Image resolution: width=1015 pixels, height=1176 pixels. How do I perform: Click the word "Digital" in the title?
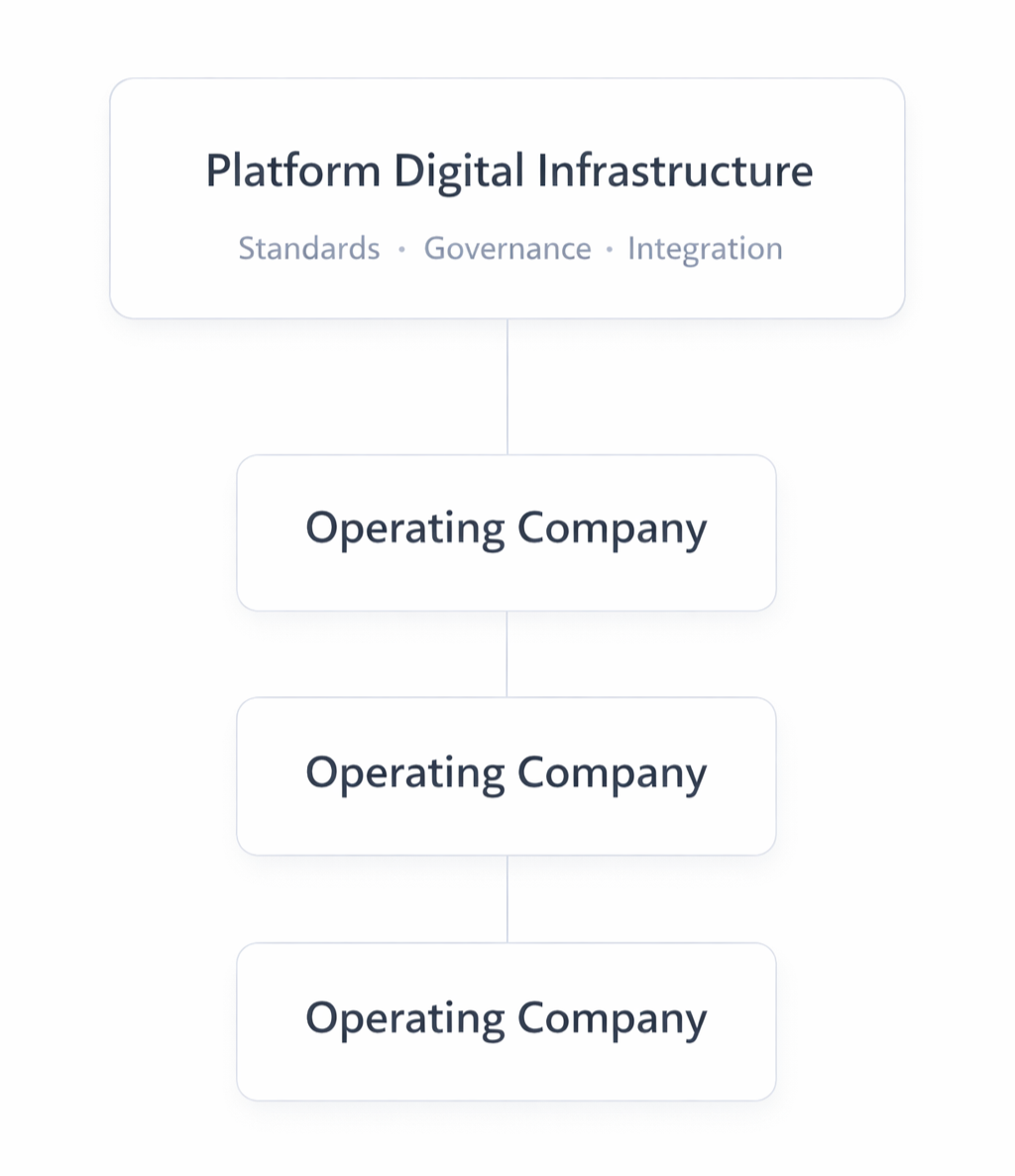pyautogui.click(x=458, y=171)
